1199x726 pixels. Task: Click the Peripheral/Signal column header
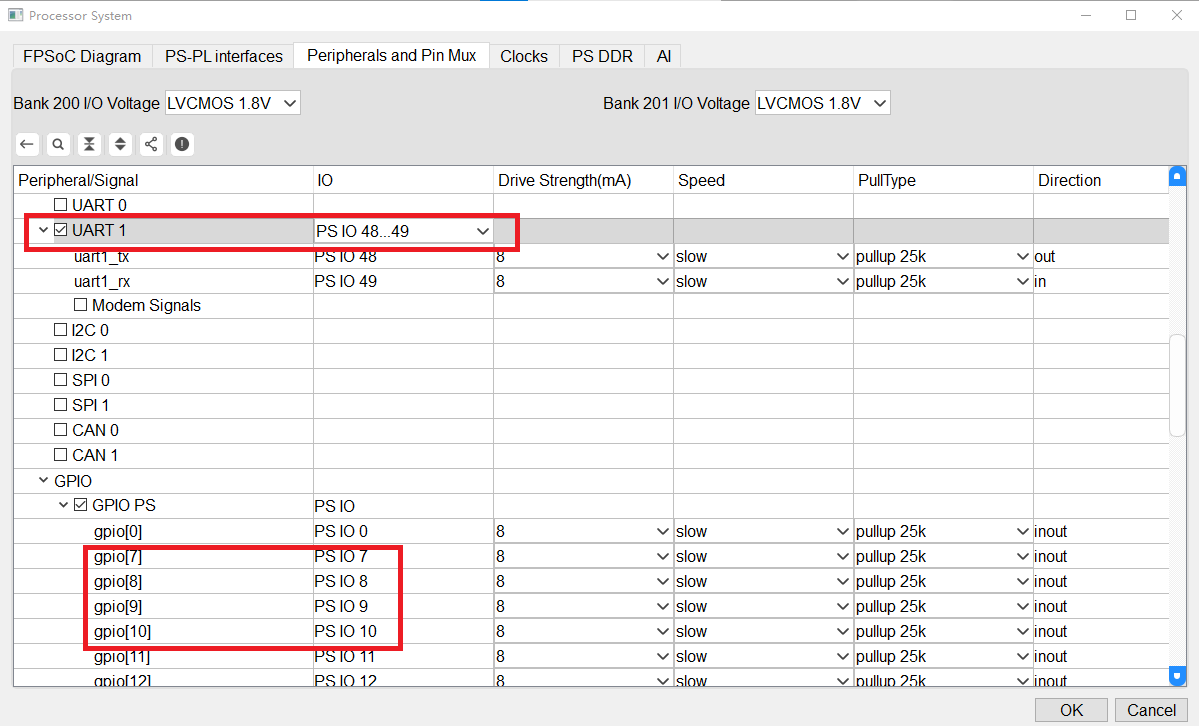[164, 181]
